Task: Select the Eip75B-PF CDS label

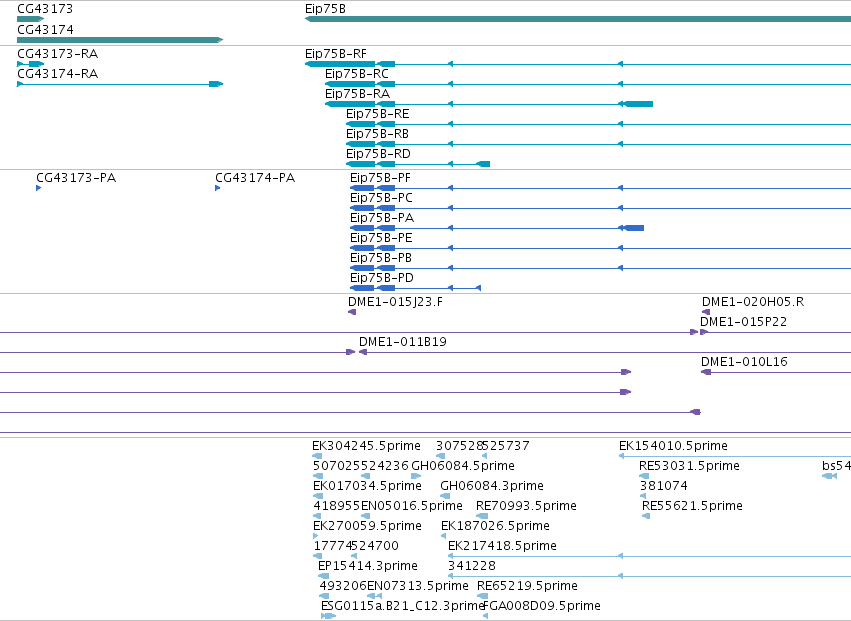Action: tap(380, 178)
